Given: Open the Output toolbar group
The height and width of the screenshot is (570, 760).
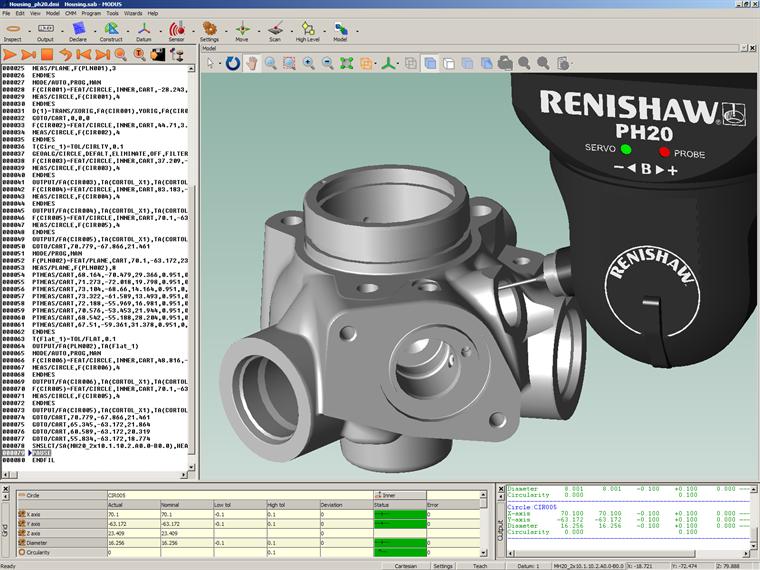Looking at the screenshot, I should [x=46, y=31].
